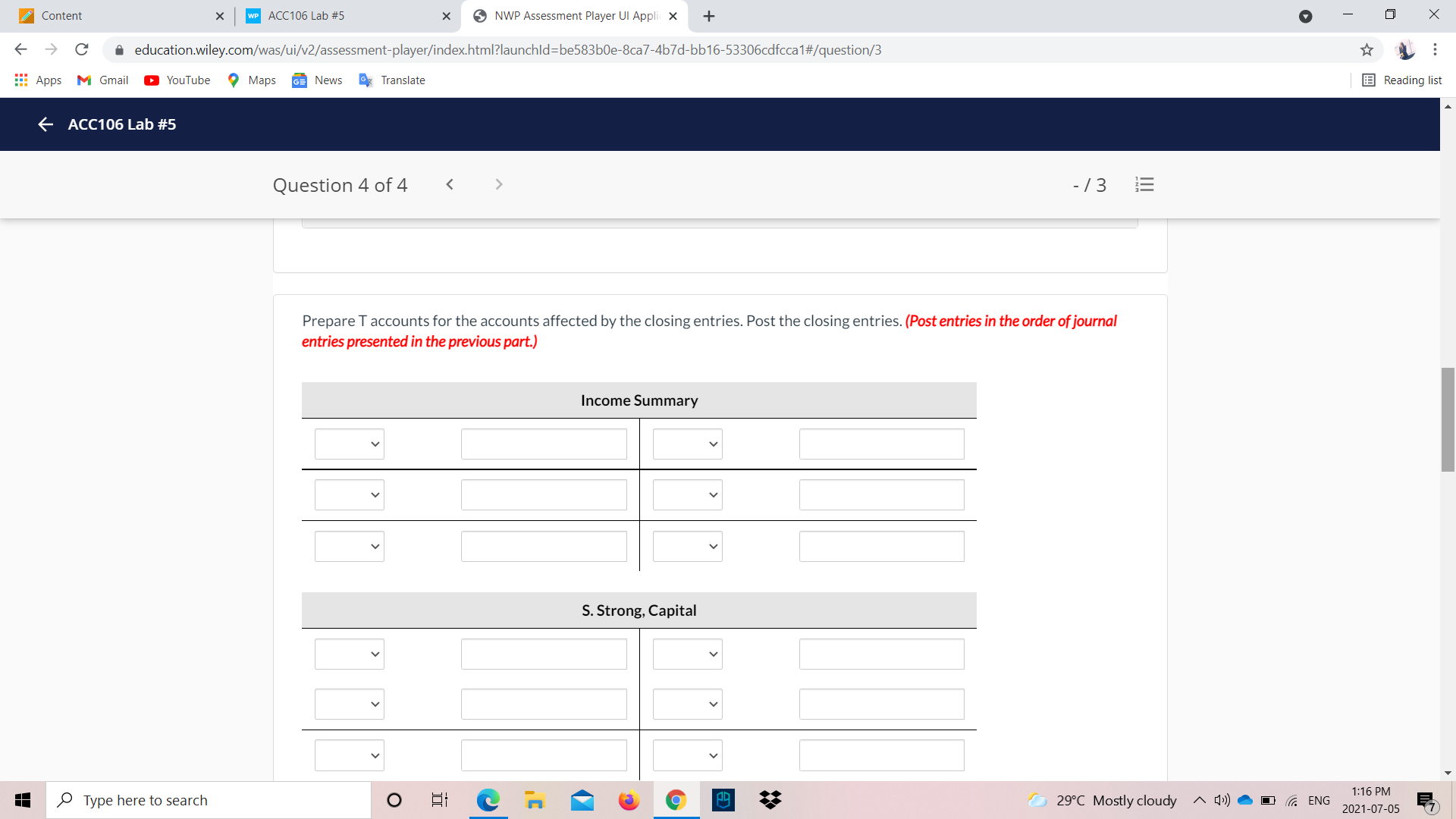This screenshot has height=819, width=1456.
Task: Bookmark the page using the star icon
Action: 1367,49
